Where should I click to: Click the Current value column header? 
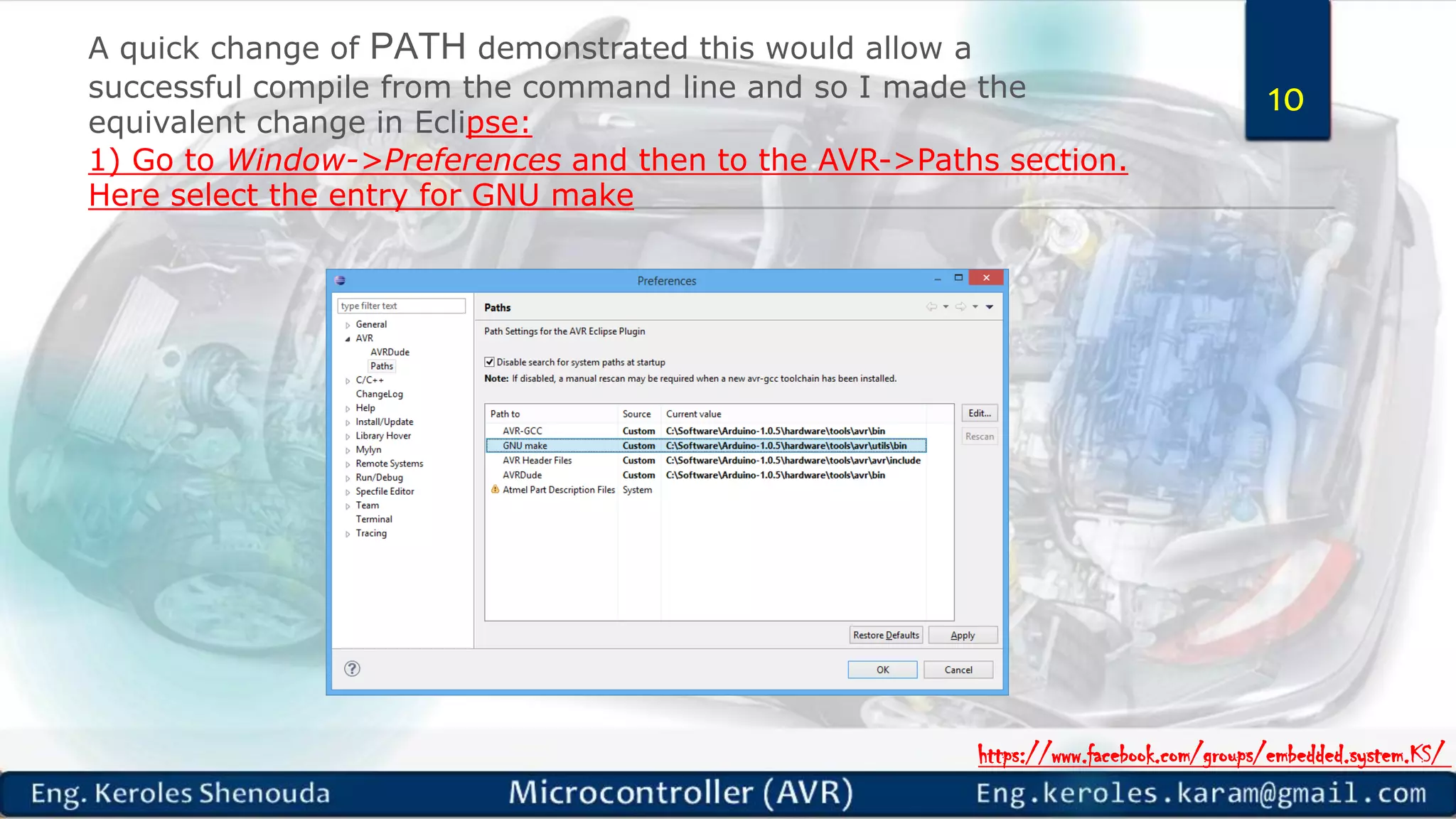[x=794, y=414]
